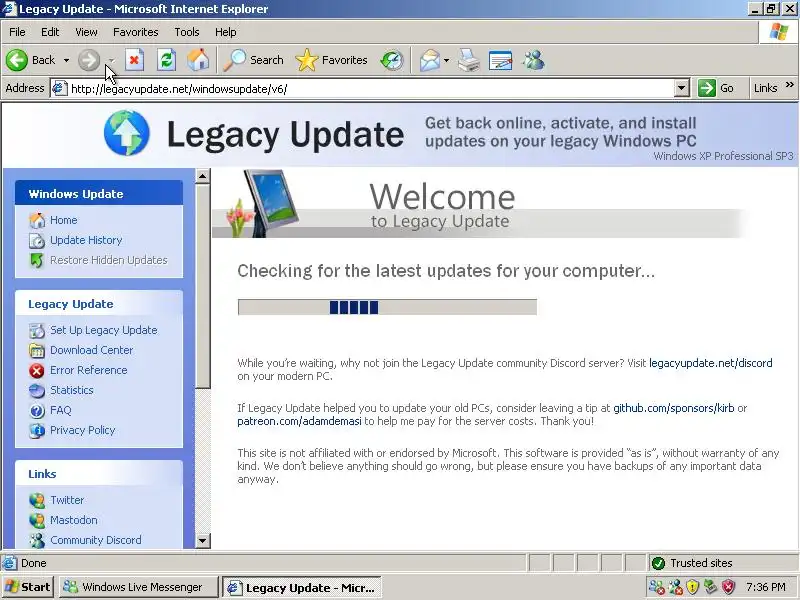The width and height of the screenshot is (800, 600).
Task: Open the Mail button dropdown arrow
Action: (x=446, y=60)
